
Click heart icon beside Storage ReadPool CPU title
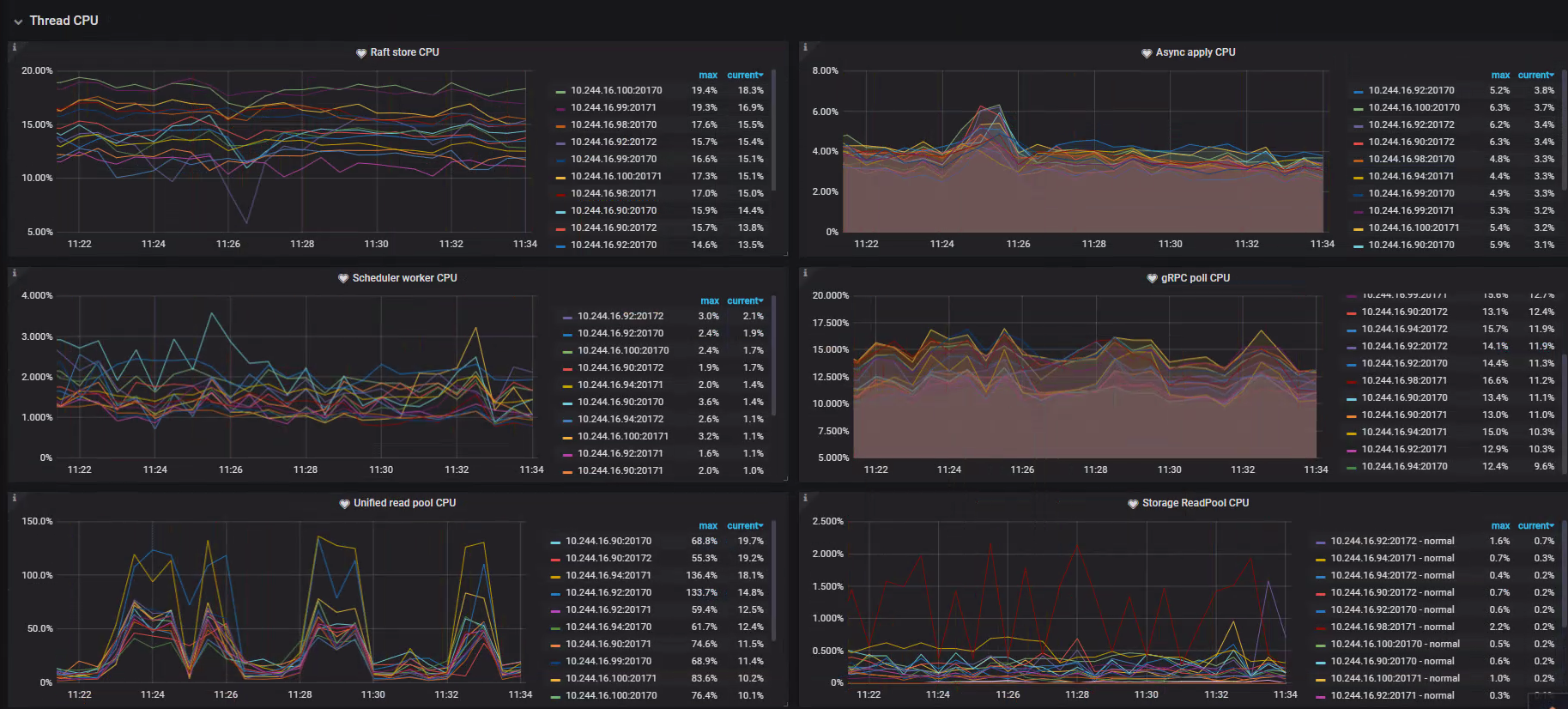1133,504
